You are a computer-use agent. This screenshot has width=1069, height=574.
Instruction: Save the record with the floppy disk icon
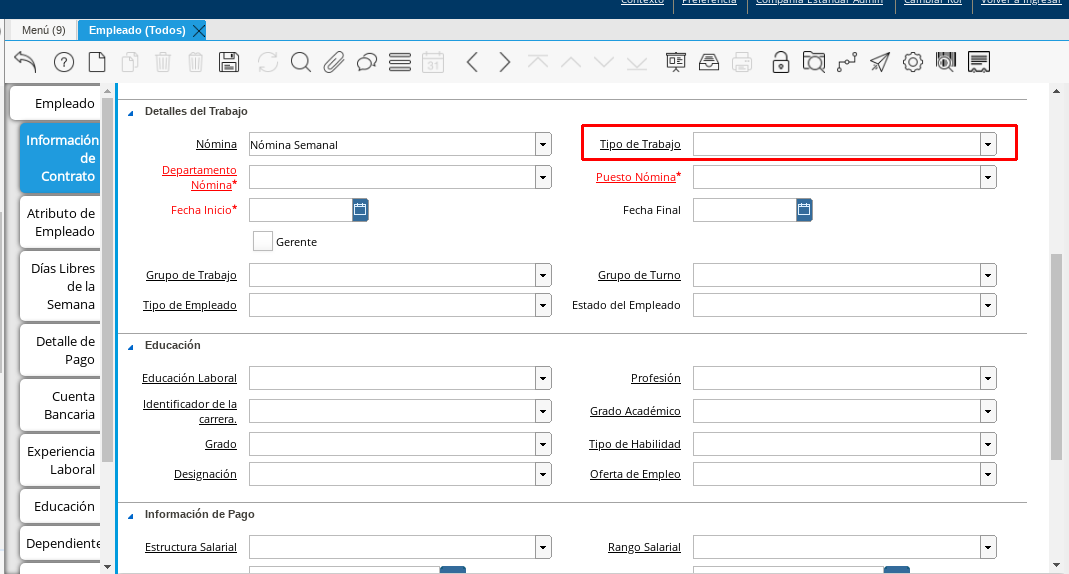click(x=229, y=62)
